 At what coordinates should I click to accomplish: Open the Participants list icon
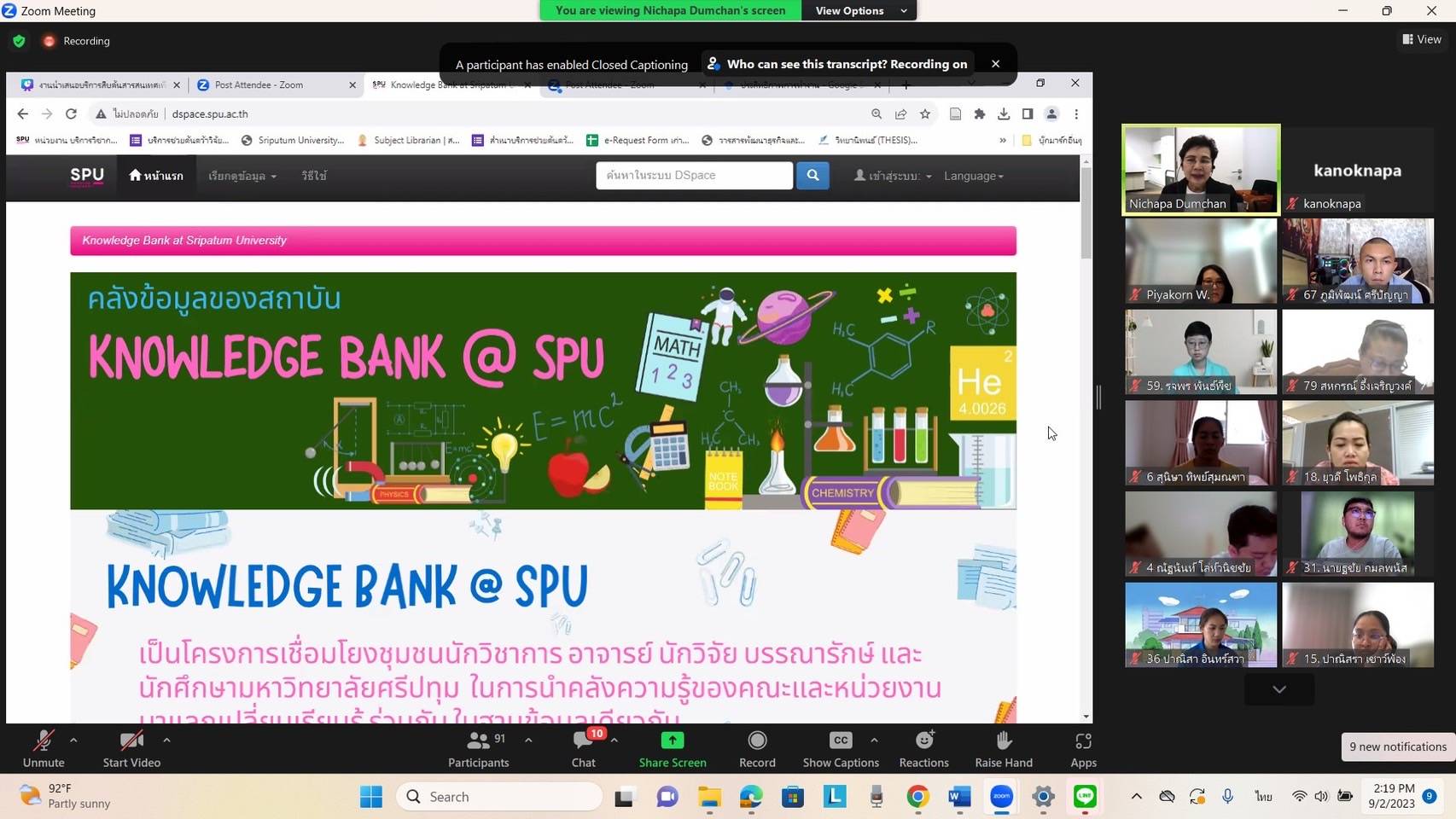click(x=478, y=741)
